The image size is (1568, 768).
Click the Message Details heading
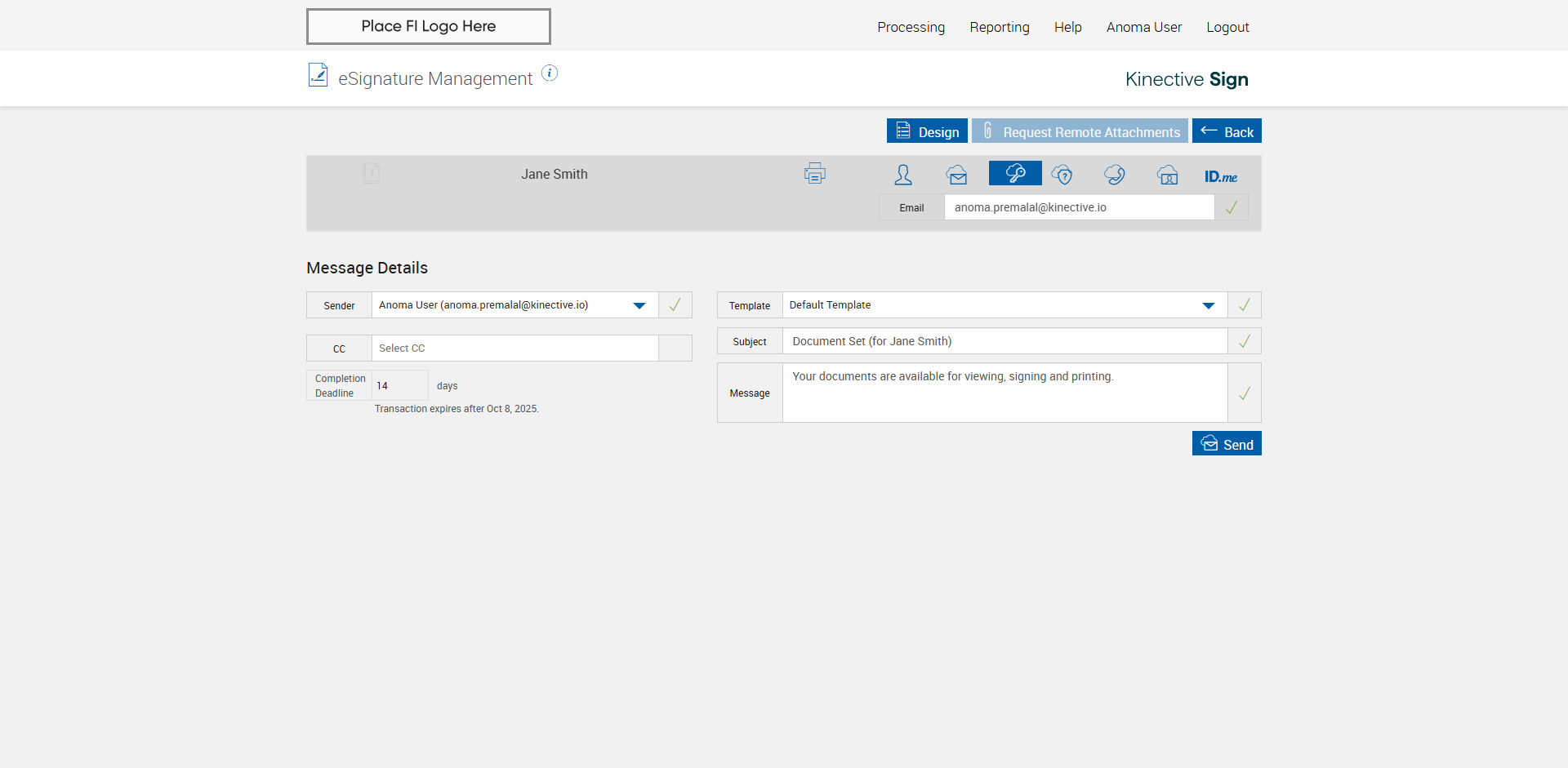367,268
